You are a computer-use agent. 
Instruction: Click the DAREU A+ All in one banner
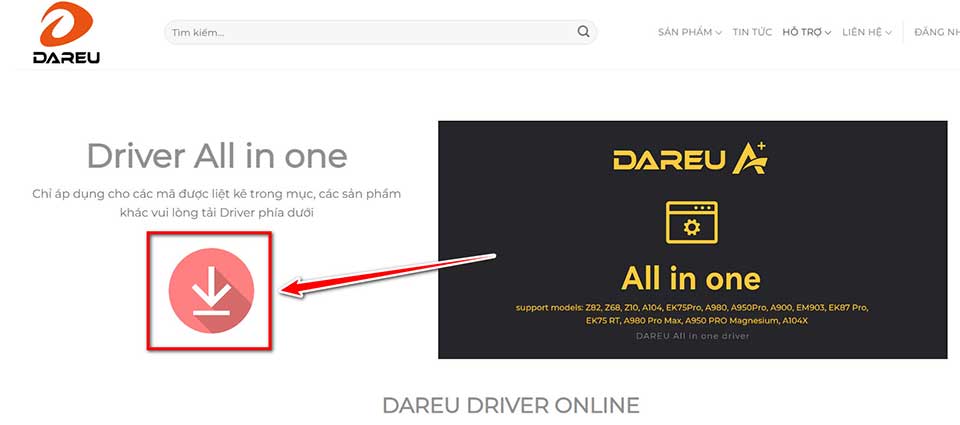click(692, 239)
